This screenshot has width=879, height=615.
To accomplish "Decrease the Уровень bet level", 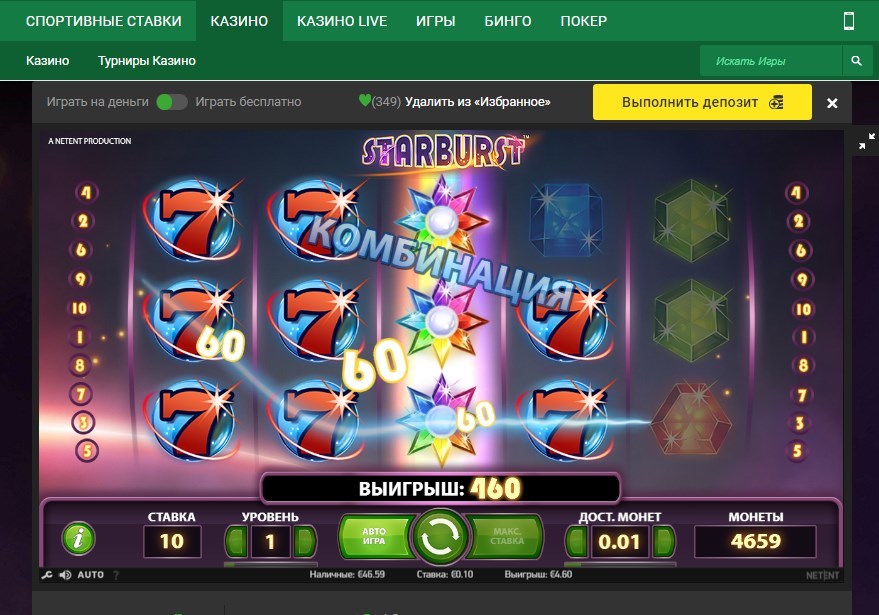I will 236,541.
